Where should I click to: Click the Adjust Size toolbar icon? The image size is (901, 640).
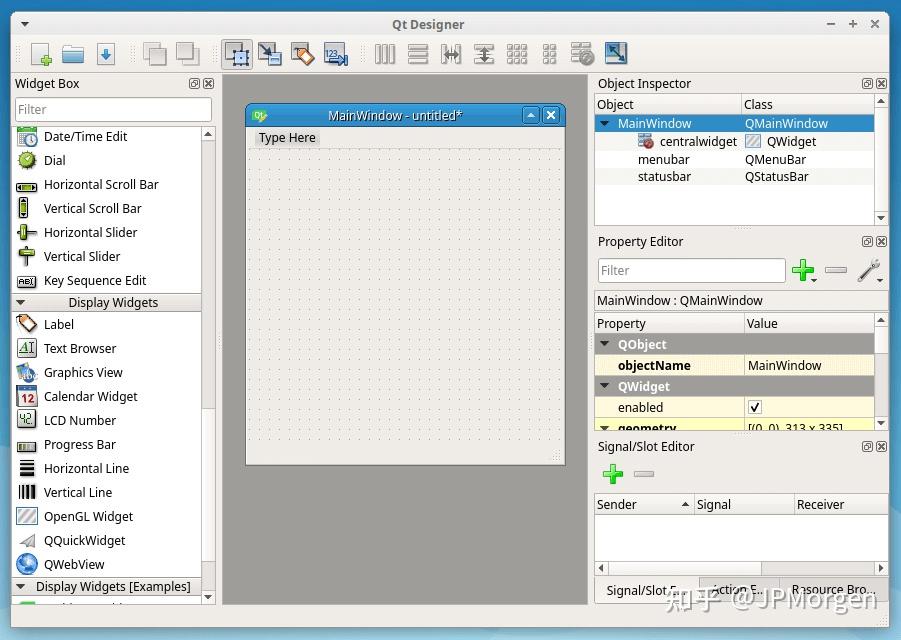tap(616, 54)
